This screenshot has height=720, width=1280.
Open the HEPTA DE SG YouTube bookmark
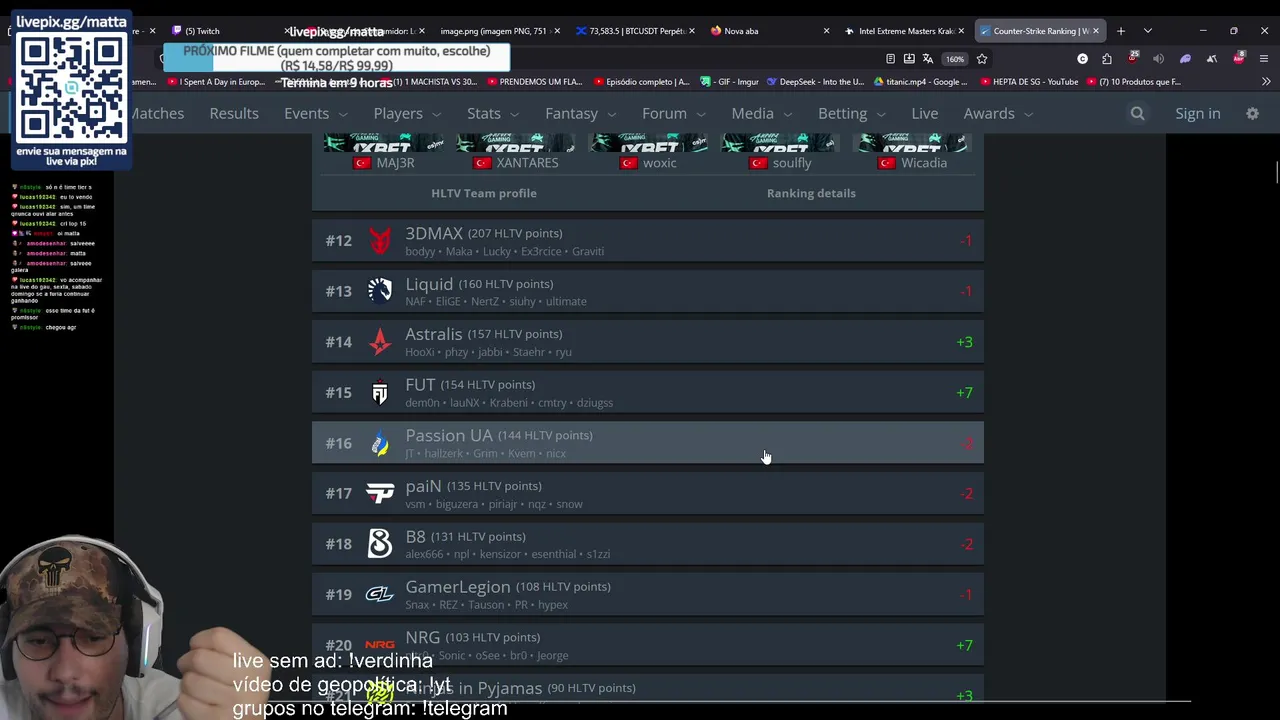click(1028, 82)
